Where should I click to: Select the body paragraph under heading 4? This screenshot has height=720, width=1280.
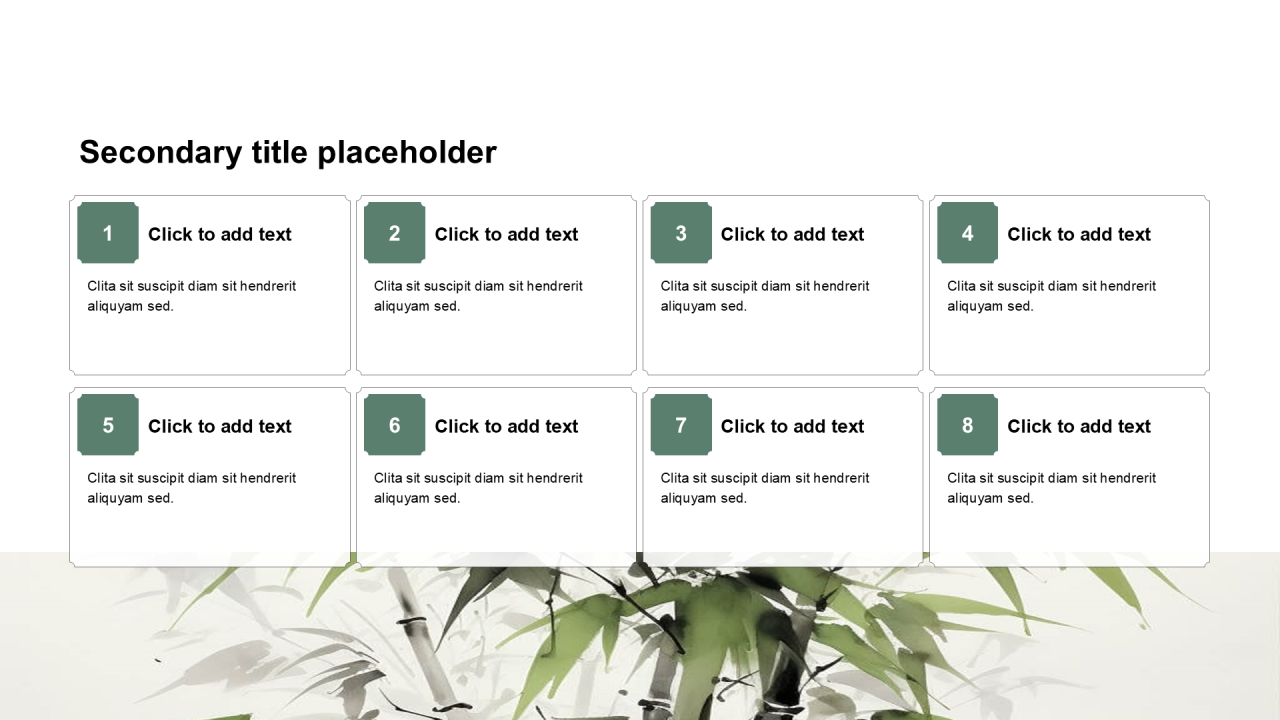1051,296
